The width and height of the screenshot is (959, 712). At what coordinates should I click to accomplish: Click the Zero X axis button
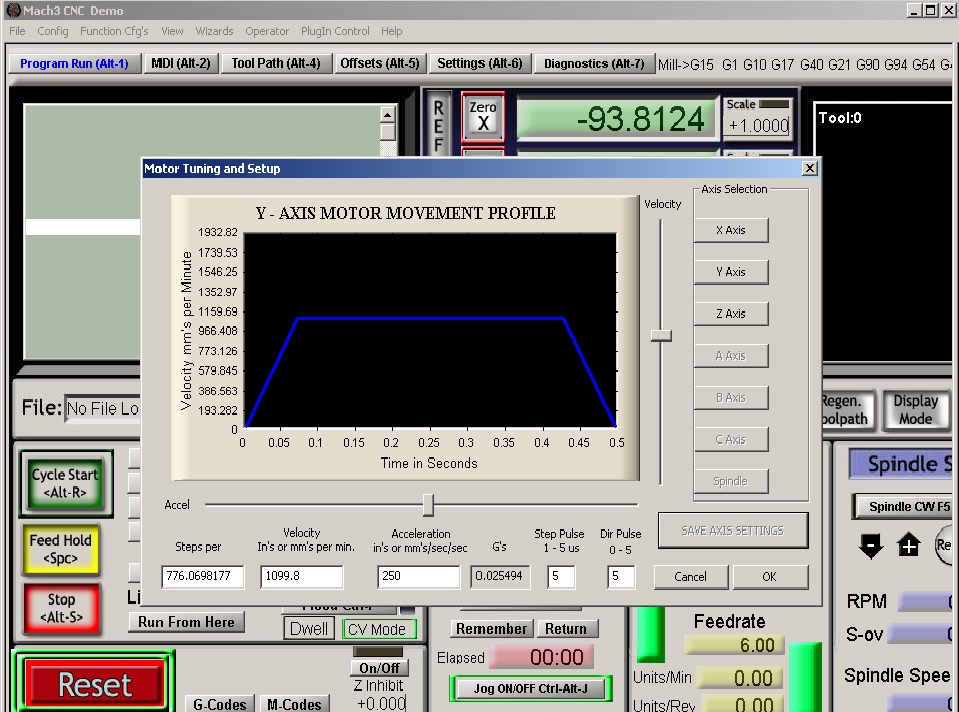483,116
